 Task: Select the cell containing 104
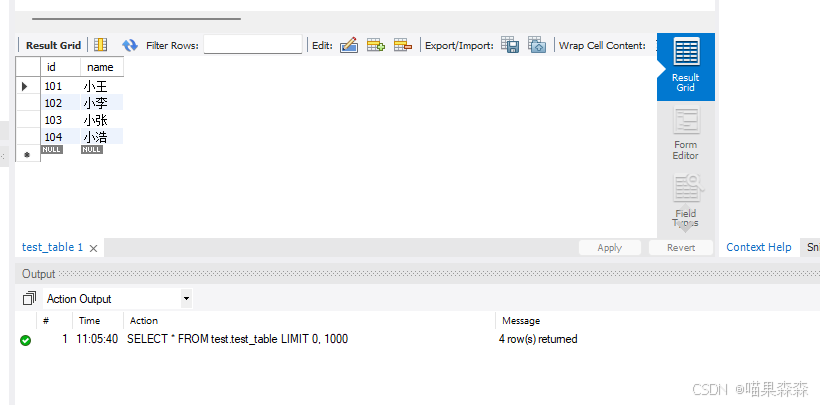tap(61, 137)
